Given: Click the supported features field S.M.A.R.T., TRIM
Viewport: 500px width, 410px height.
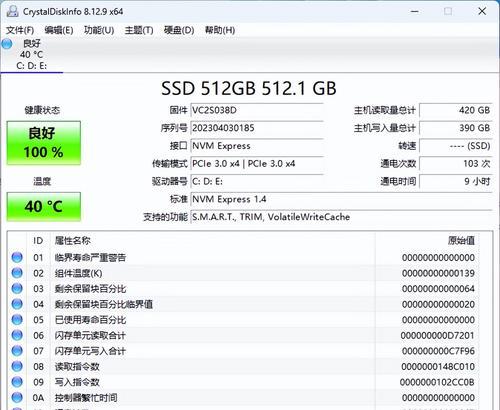Looking at the screenshot, I should coord(341,217).
